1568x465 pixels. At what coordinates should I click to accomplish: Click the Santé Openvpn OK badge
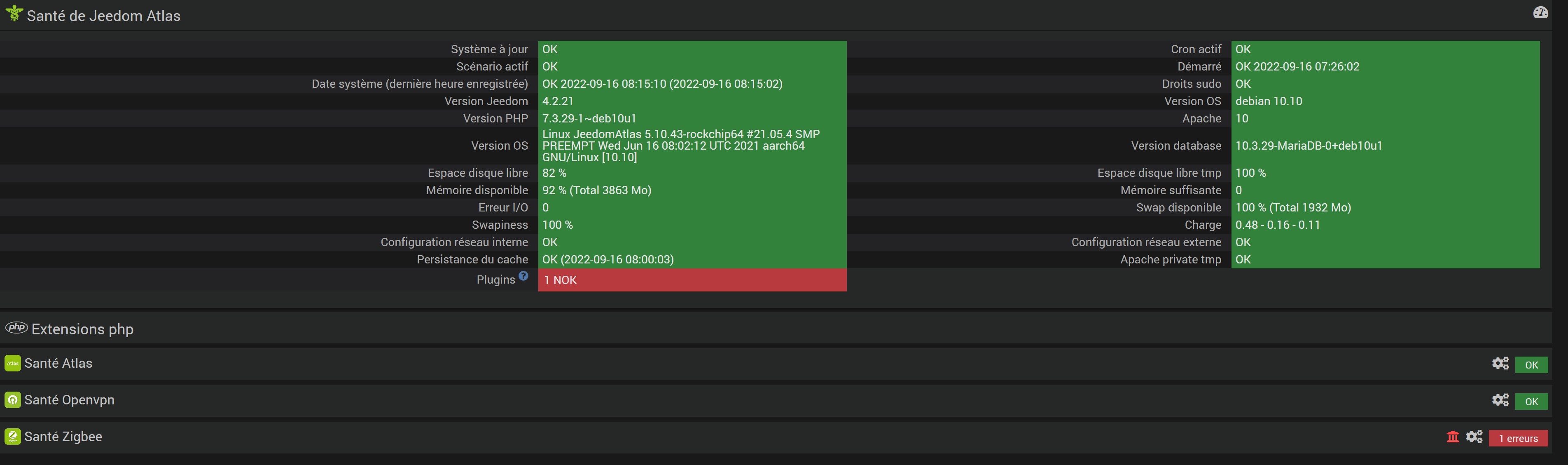pyautogui.click(x=1531, y=402)
